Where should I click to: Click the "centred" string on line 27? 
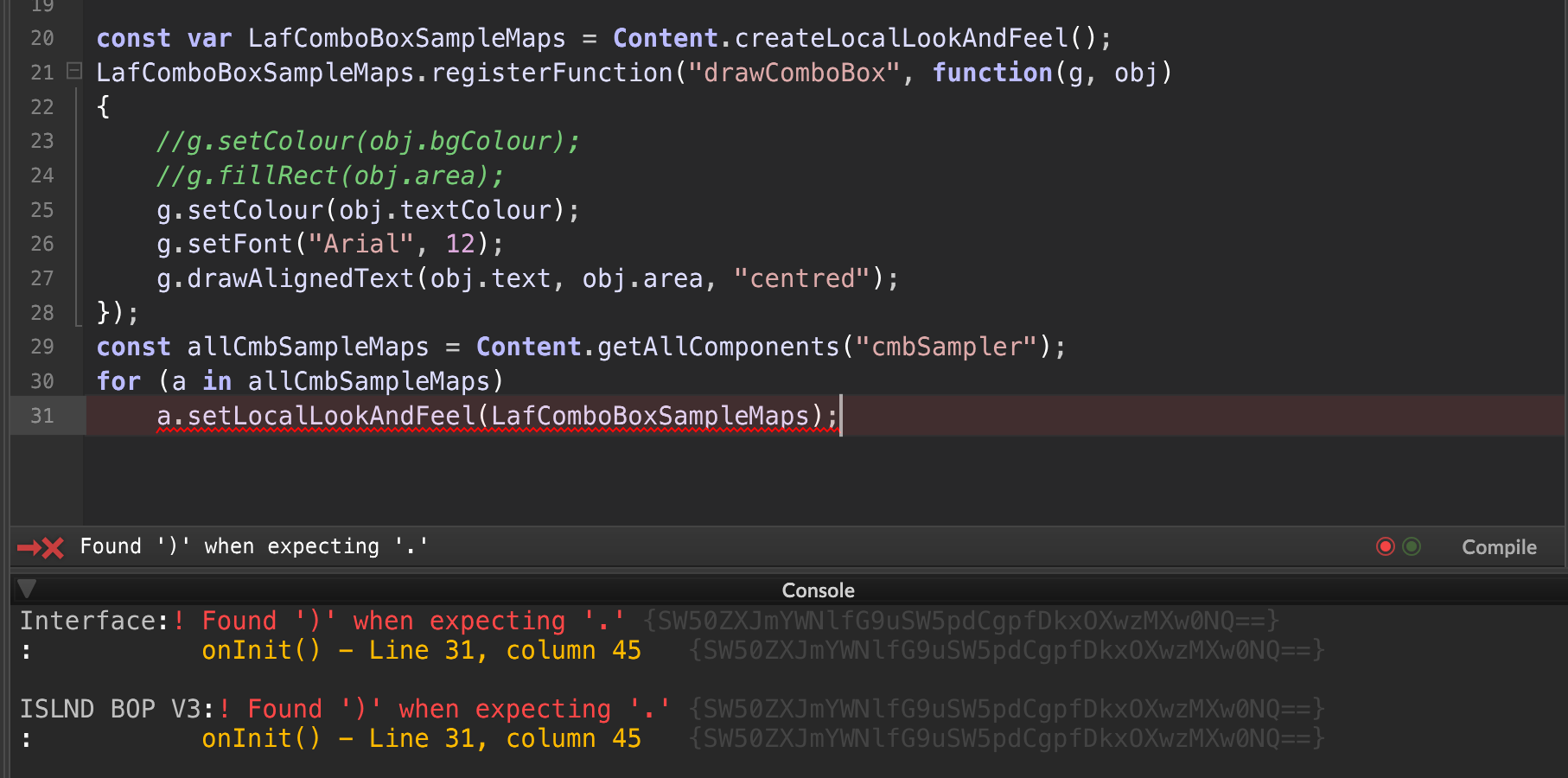point(802,278)
